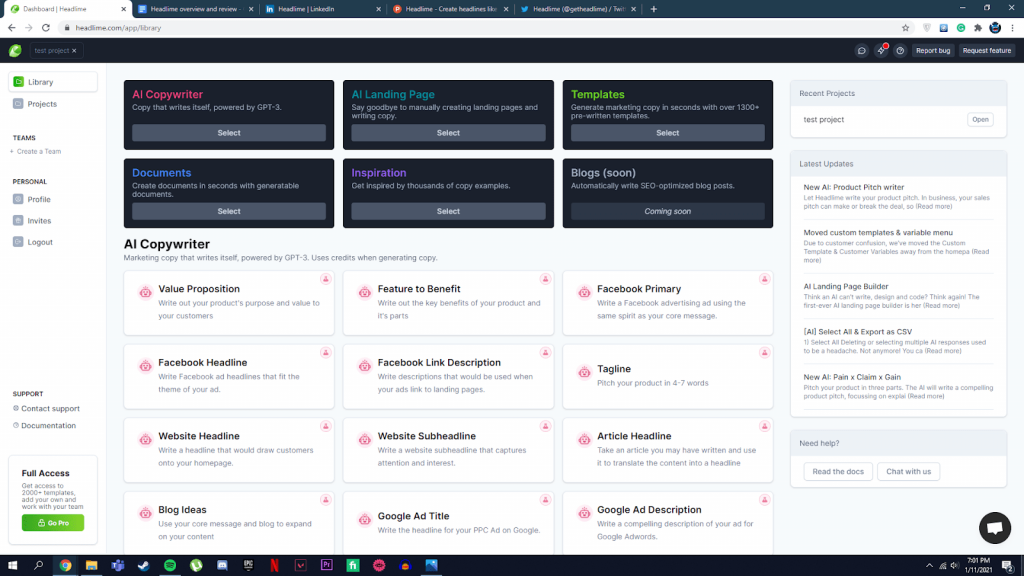Switch to the Headlime - Create headlines tab

click(450, 9)
